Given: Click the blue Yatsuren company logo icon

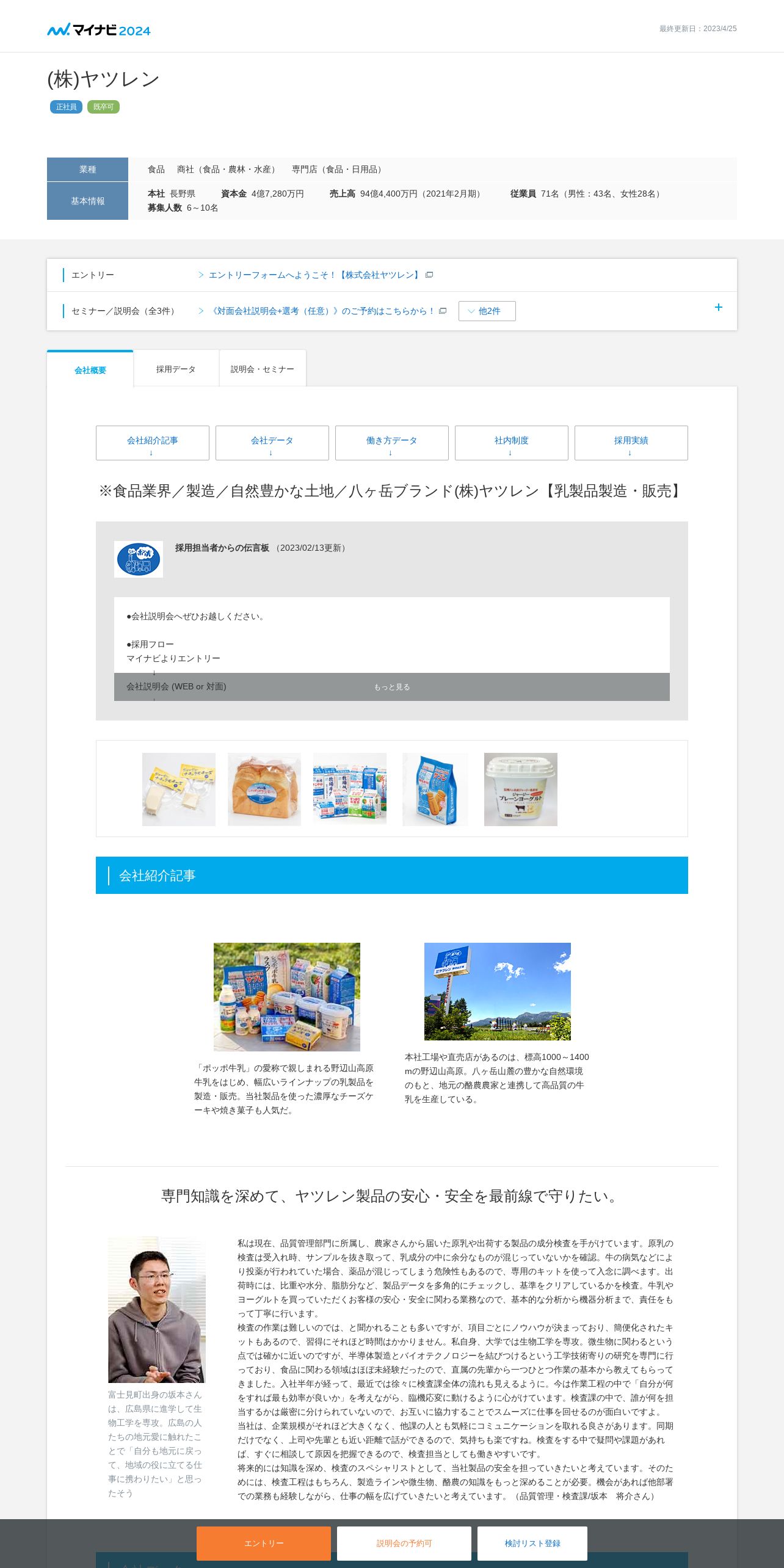Looking at the screenshot, I should click(x=139, y=559).
